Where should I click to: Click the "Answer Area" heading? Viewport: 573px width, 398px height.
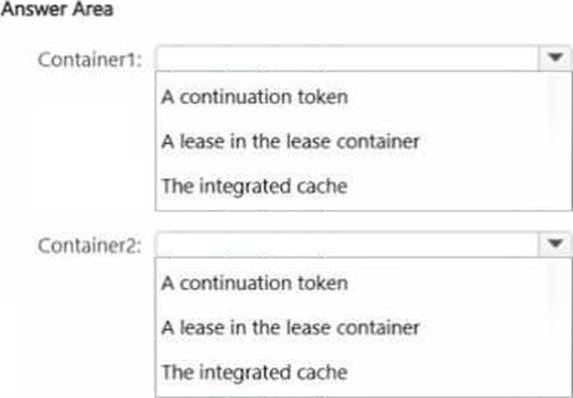click(57, 9)
